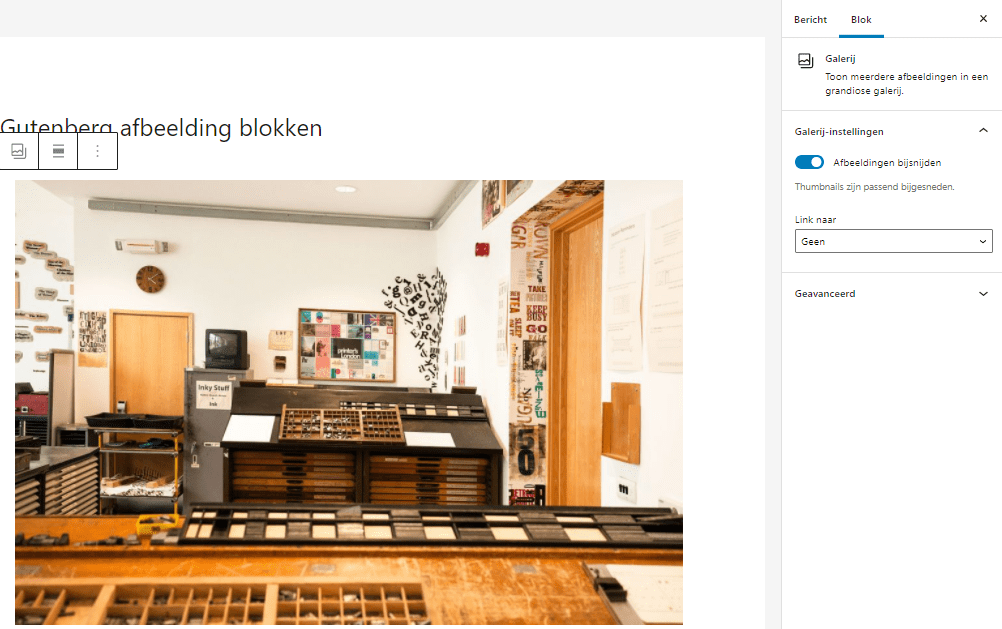This screenshot has height=629, width=1002.
Task: Open the alignment options in block toolbar
Action: point(58,151)
